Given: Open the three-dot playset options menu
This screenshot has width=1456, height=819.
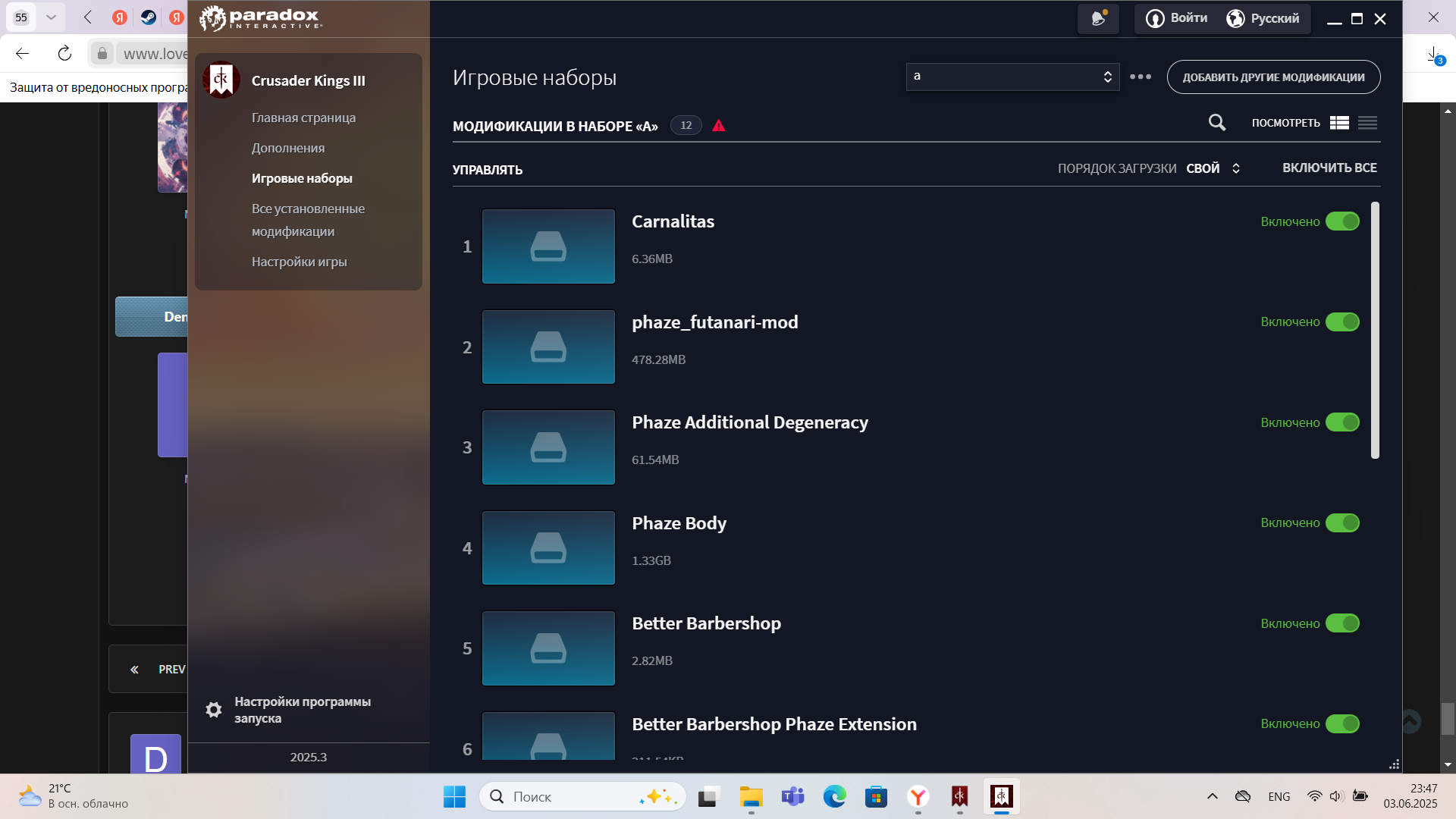Looking at the screenshot, I should [x=1141, y=76].
